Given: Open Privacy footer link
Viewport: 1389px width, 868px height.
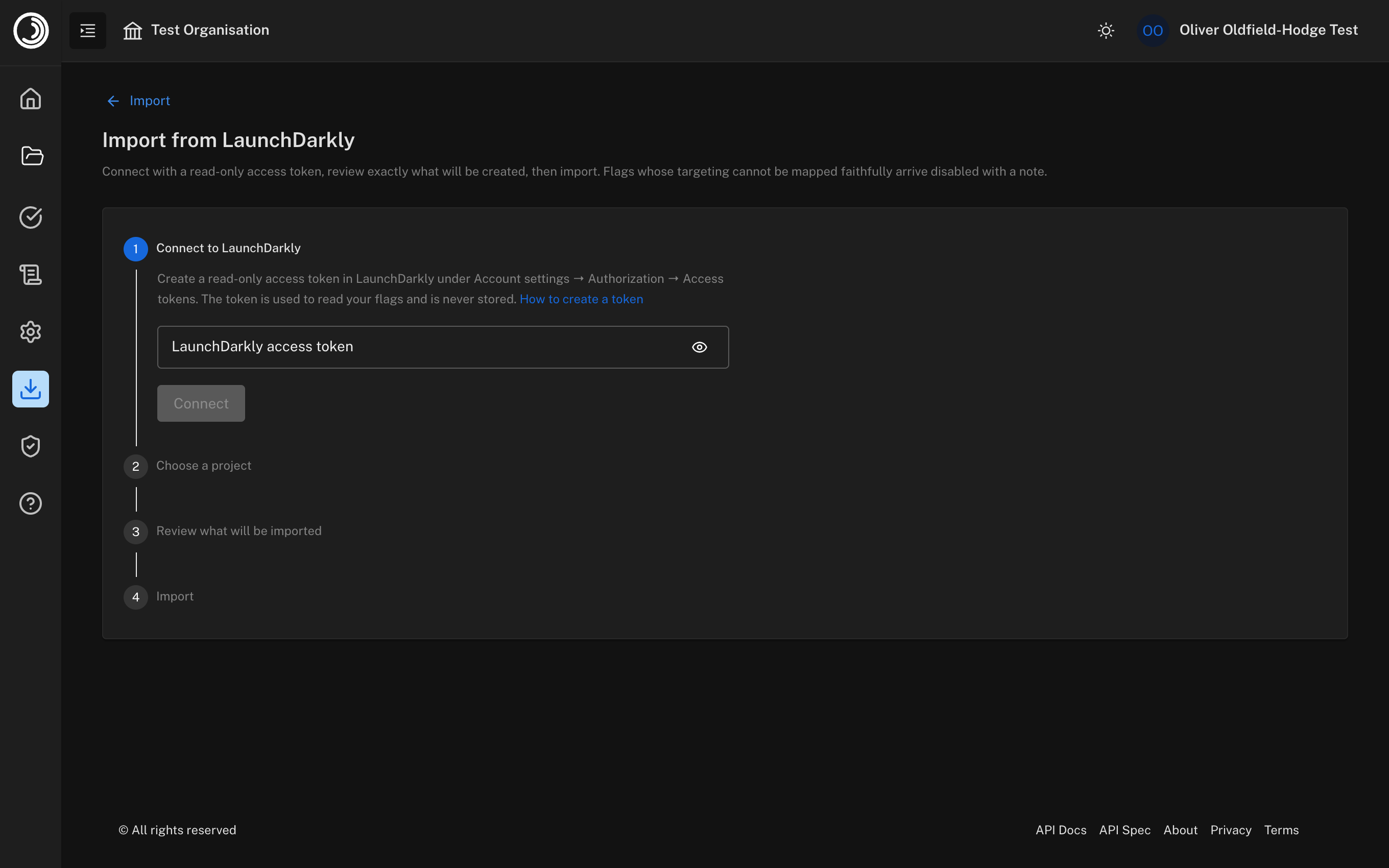Looking at the screenshot, I should pos(1231,830).
